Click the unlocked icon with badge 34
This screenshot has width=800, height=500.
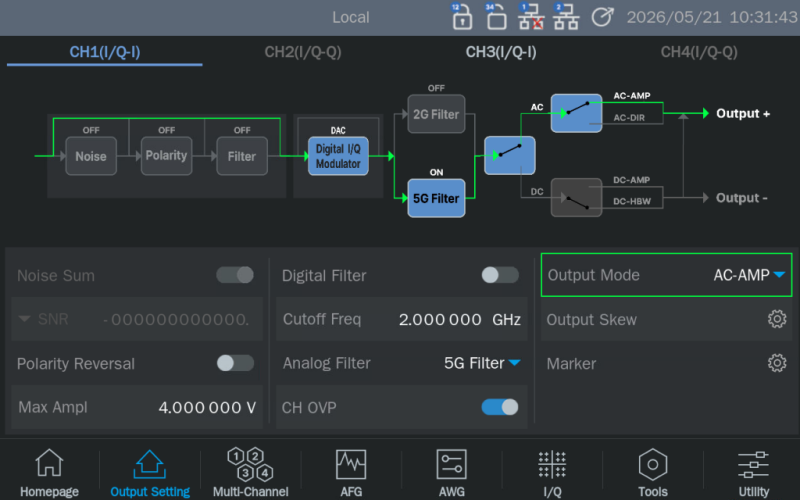(x=495, y=17)
